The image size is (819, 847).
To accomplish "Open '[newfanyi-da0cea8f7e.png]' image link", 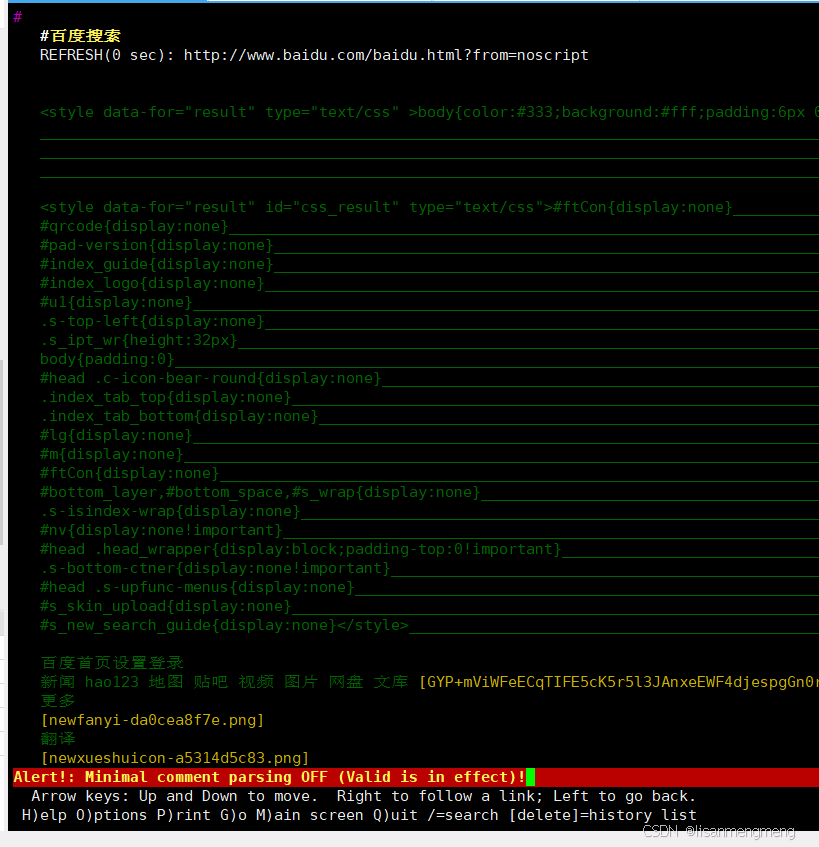I will click(x=152, y=720).
